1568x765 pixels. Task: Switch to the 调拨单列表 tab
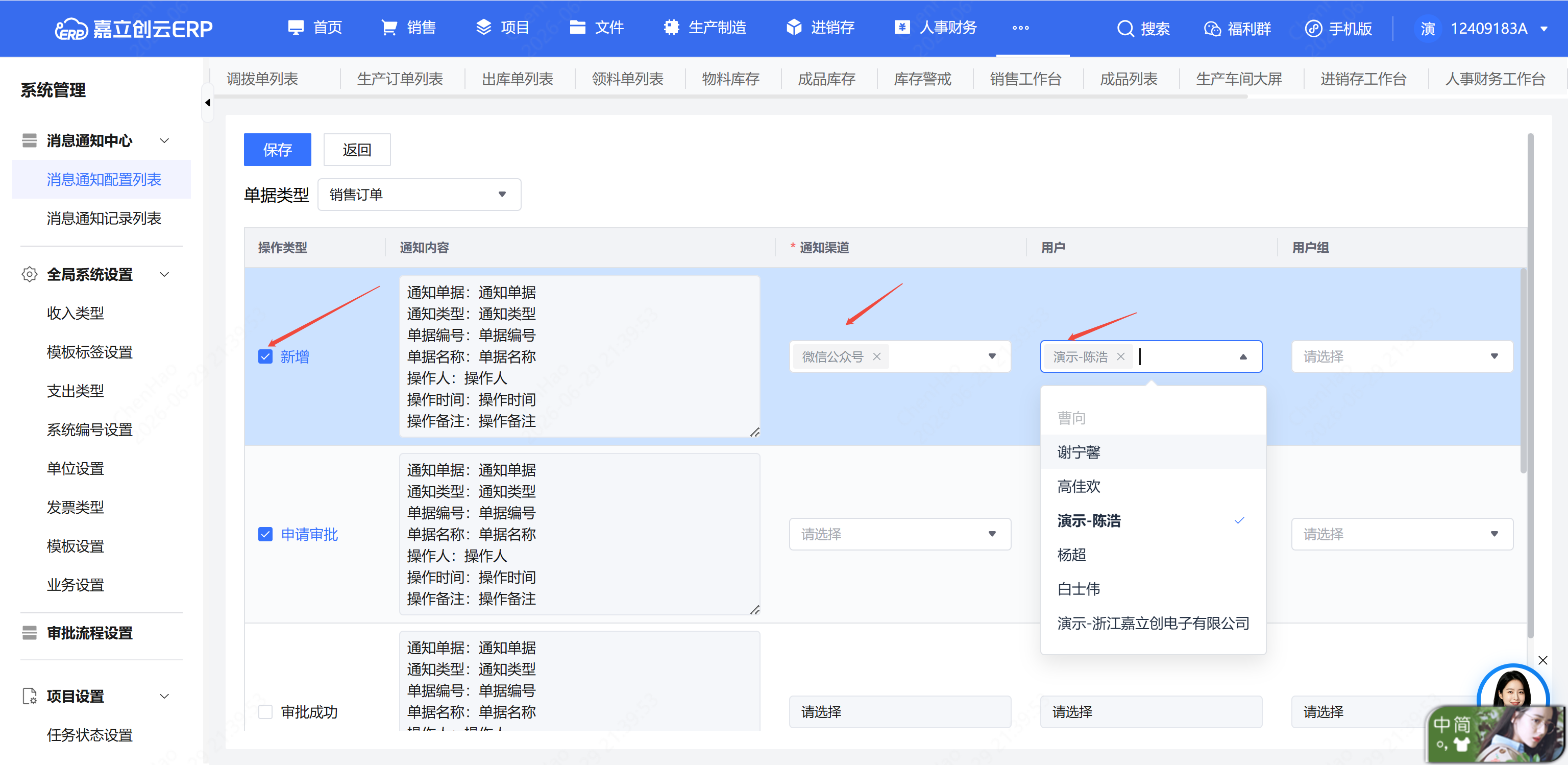[262, 79]
